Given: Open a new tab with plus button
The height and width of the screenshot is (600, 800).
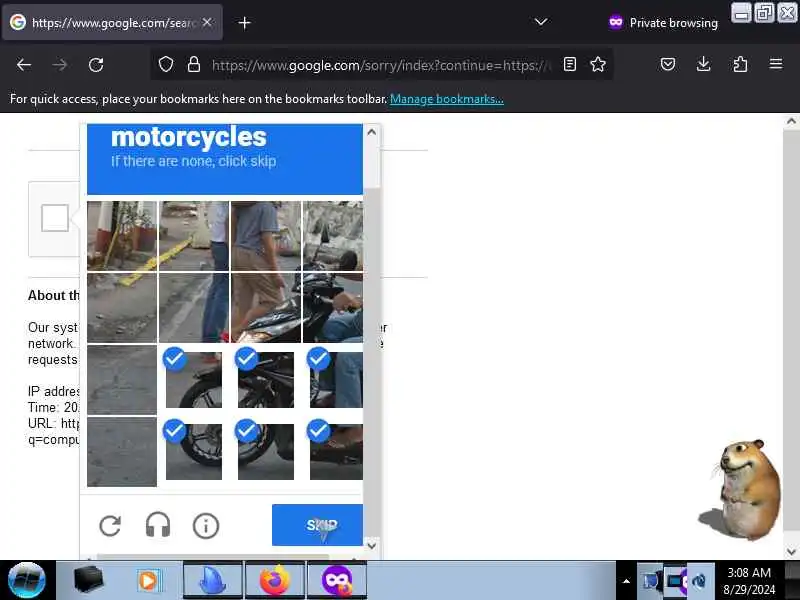Looking at the screenshot, I should [244, 23].
